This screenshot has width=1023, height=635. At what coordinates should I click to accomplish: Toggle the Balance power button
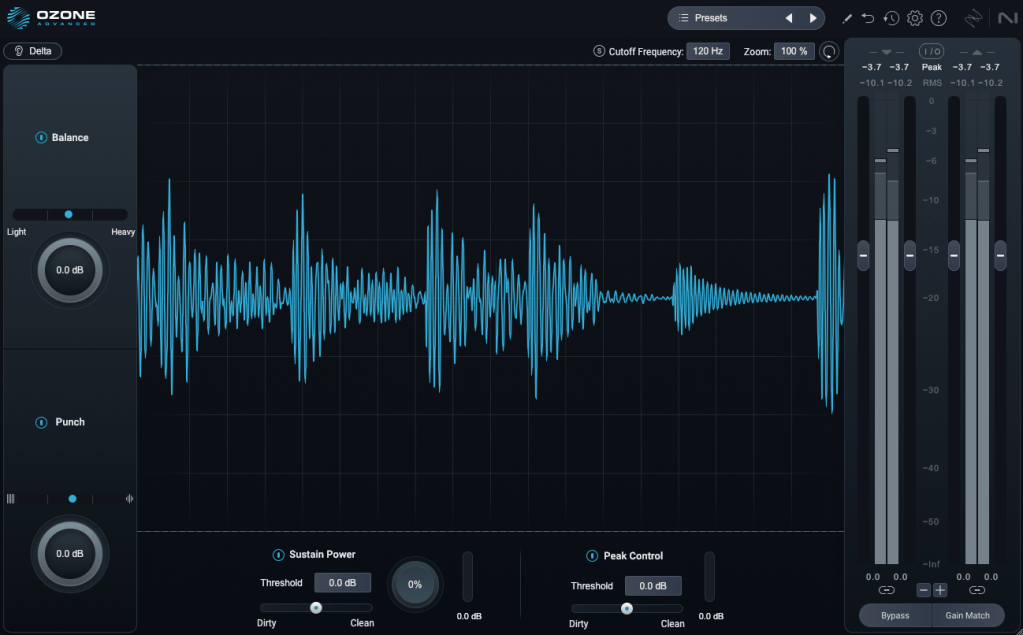(41, 138)
